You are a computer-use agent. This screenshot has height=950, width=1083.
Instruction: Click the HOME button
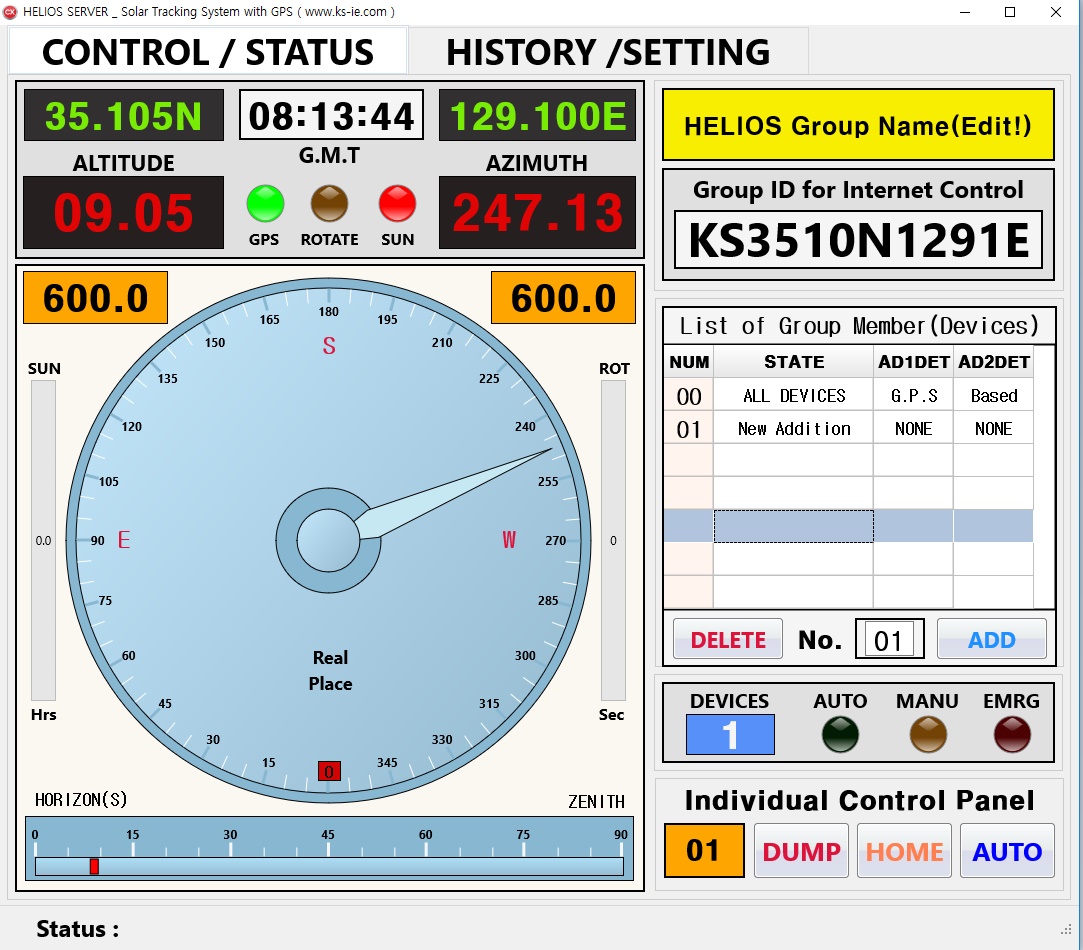pyautogui.click(x=904, y=851)
